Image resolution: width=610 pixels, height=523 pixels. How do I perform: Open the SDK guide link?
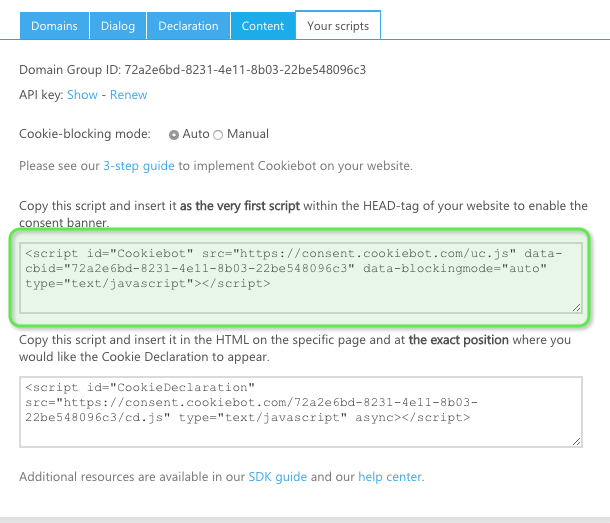278,477
